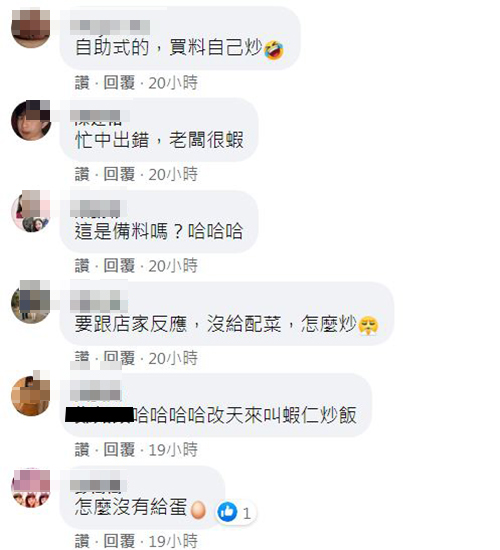Open the avatar beside 這是備料嗎 comment
Screen dimensions: 500x550
31,212
